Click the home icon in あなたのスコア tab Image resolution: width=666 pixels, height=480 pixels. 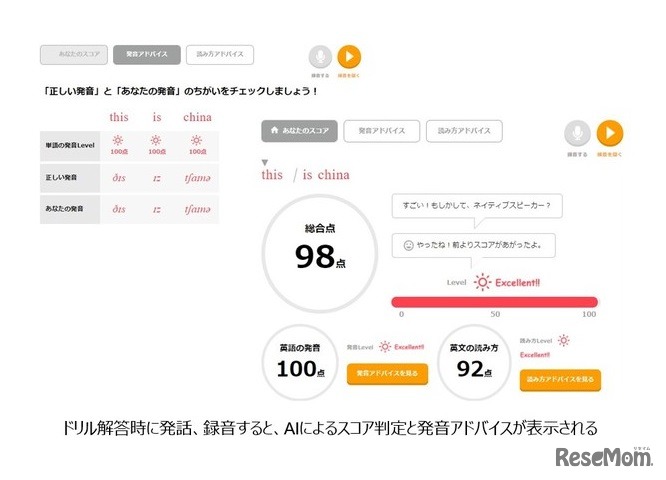[274, 130]
